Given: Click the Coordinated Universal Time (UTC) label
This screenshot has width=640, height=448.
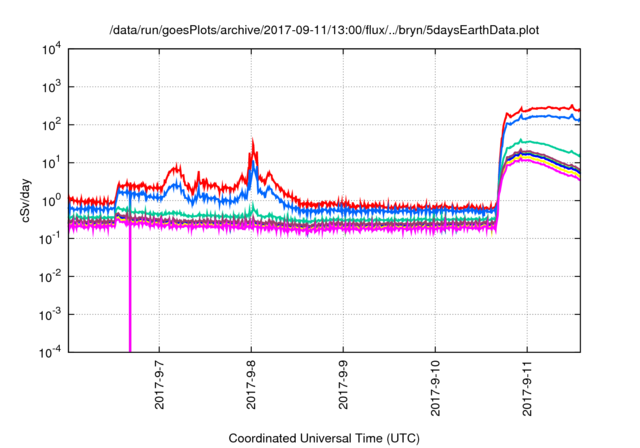Looking at the screenshot, I should click(324, 439).
